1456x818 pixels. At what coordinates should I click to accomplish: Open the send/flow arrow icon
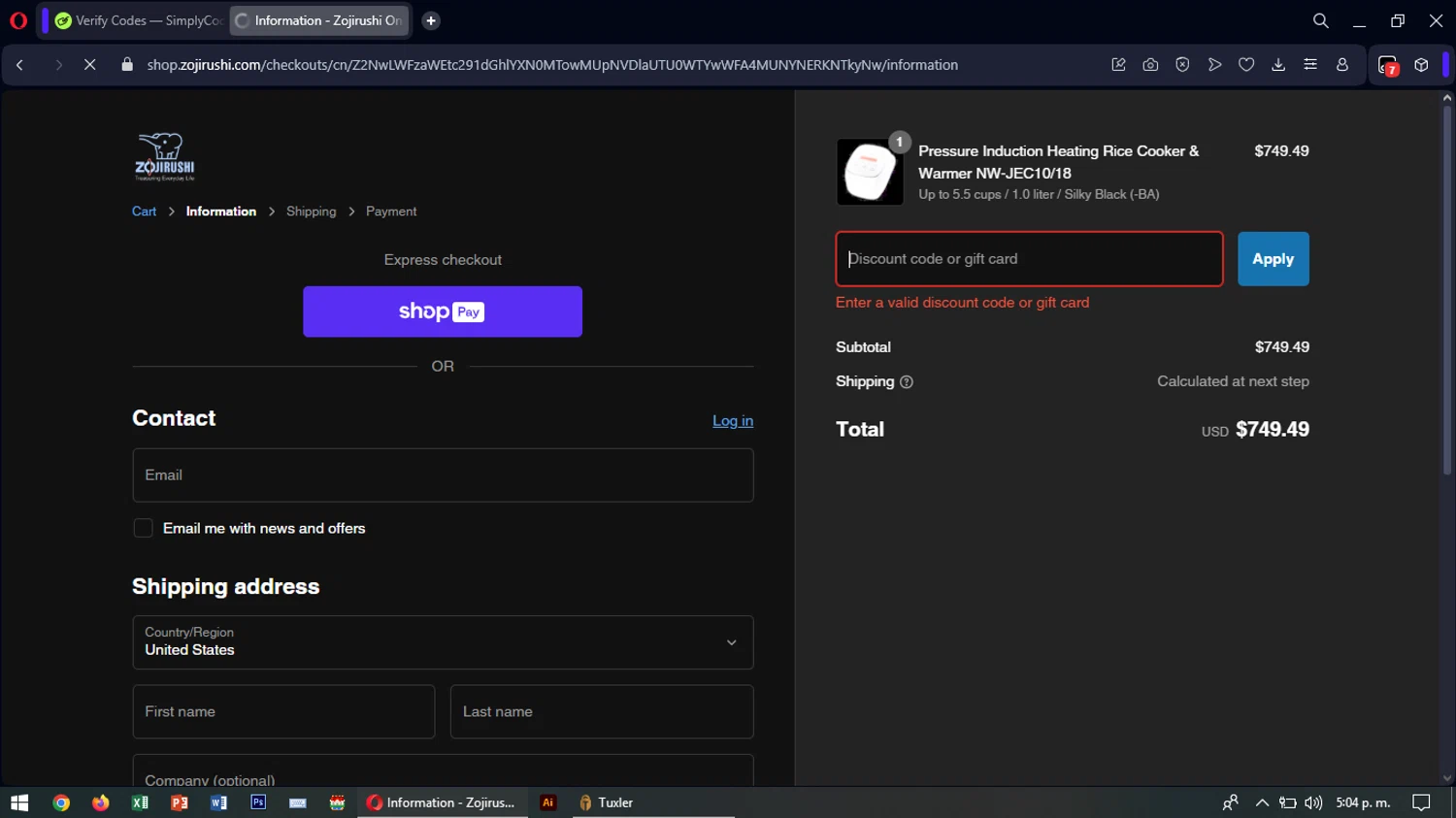[1214, 65]
